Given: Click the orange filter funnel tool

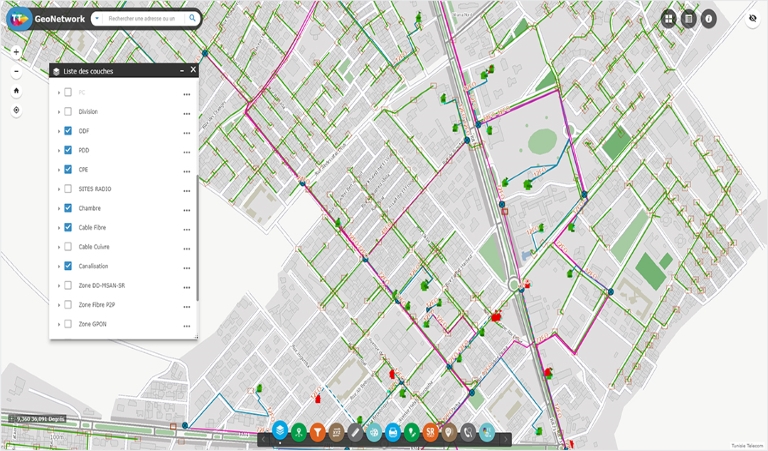Looking at the screenshot, I should pos(317,432).
